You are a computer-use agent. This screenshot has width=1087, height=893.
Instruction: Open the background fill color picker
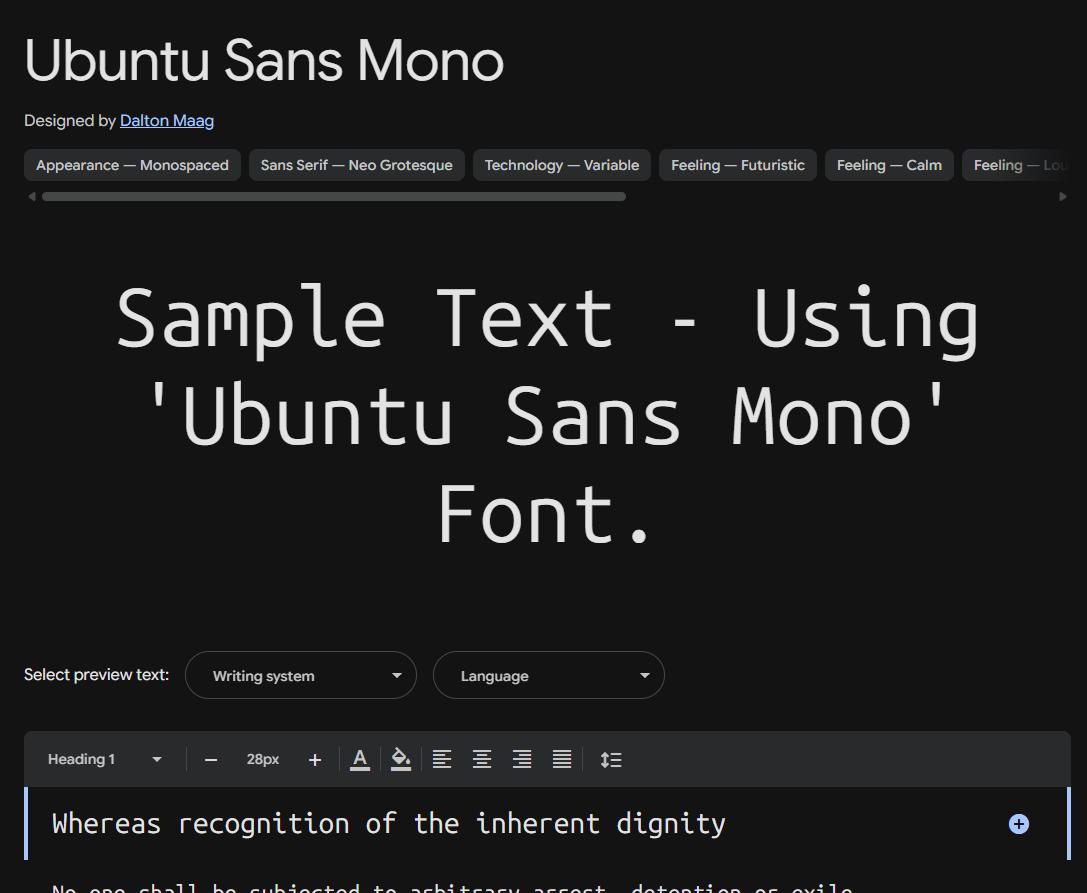click(x=401, y=760)
